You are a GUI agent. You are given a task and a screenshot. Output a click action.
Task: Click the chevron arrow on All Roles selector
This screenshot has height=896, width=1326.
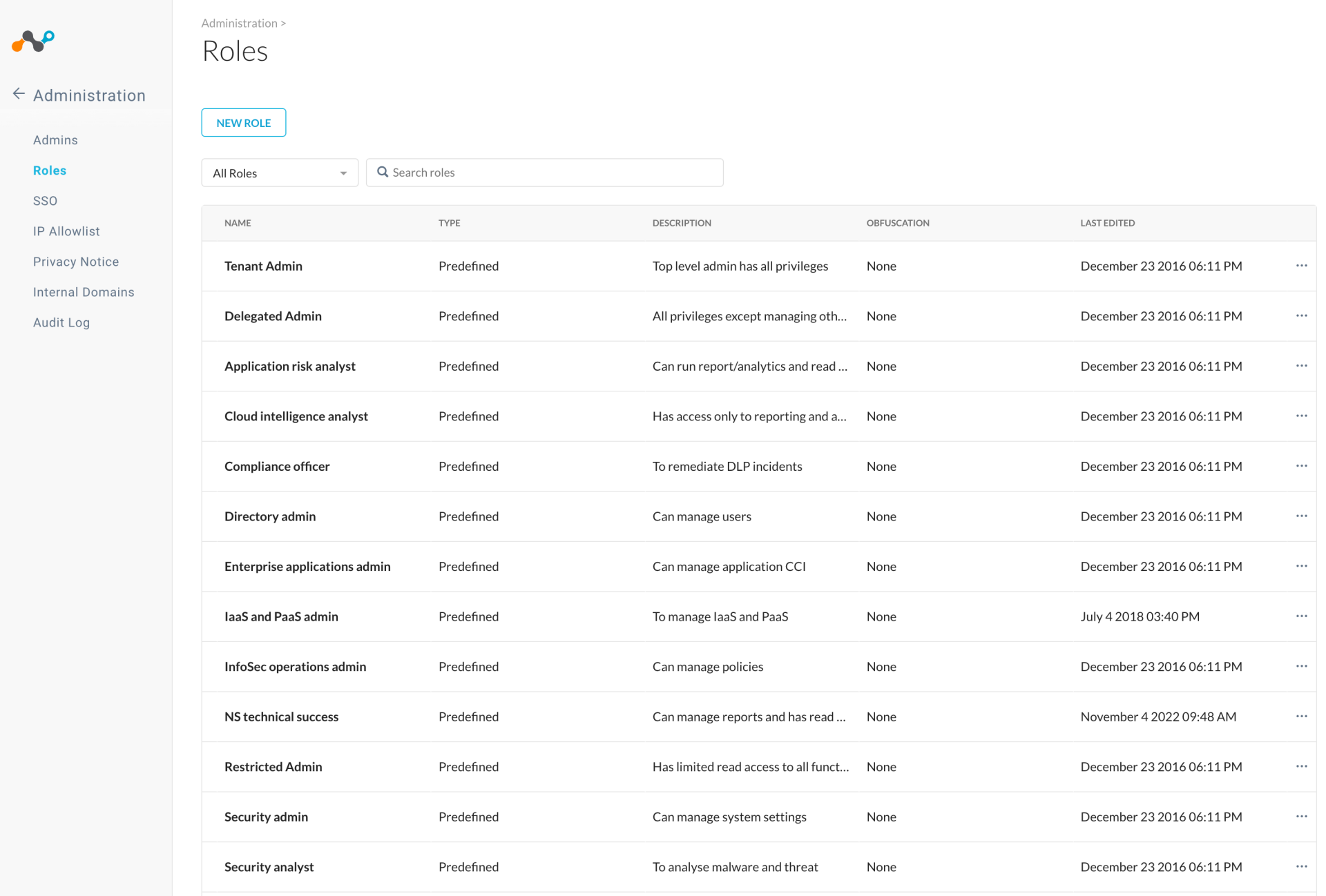343,173
